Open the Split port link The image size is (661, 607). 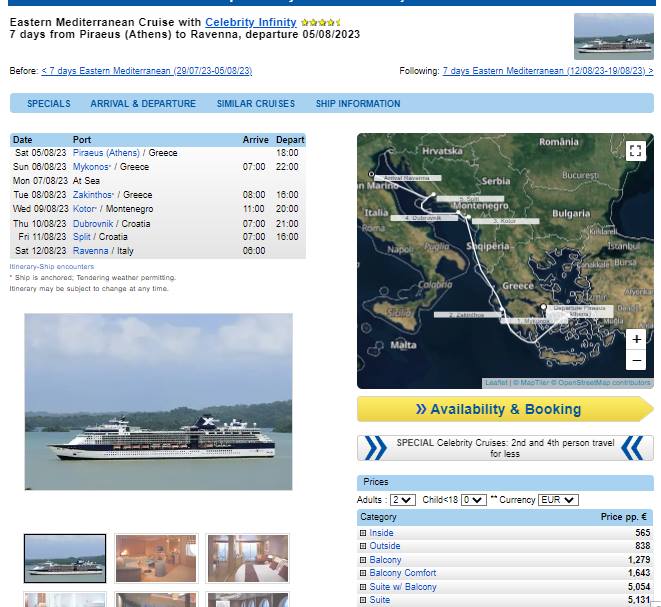(x=82, y=237)
